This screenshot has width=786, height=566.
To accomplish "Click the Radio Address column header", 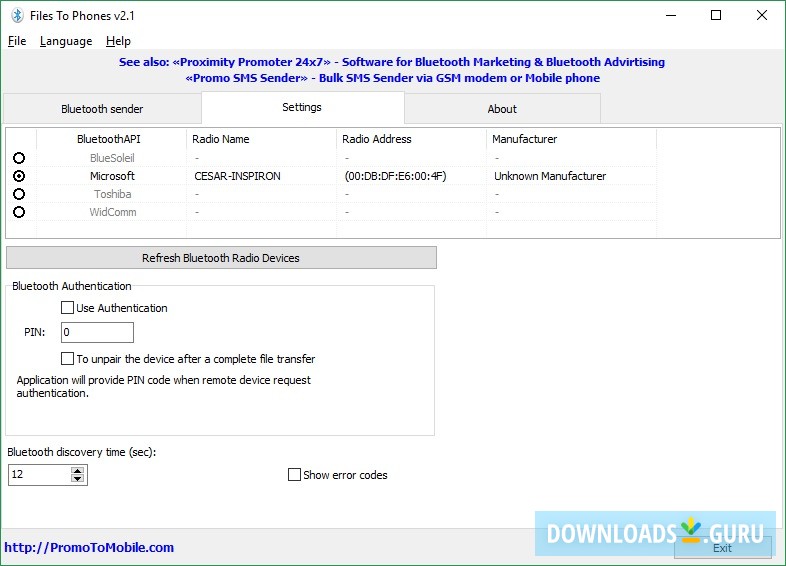I will [x=411, y=139].
